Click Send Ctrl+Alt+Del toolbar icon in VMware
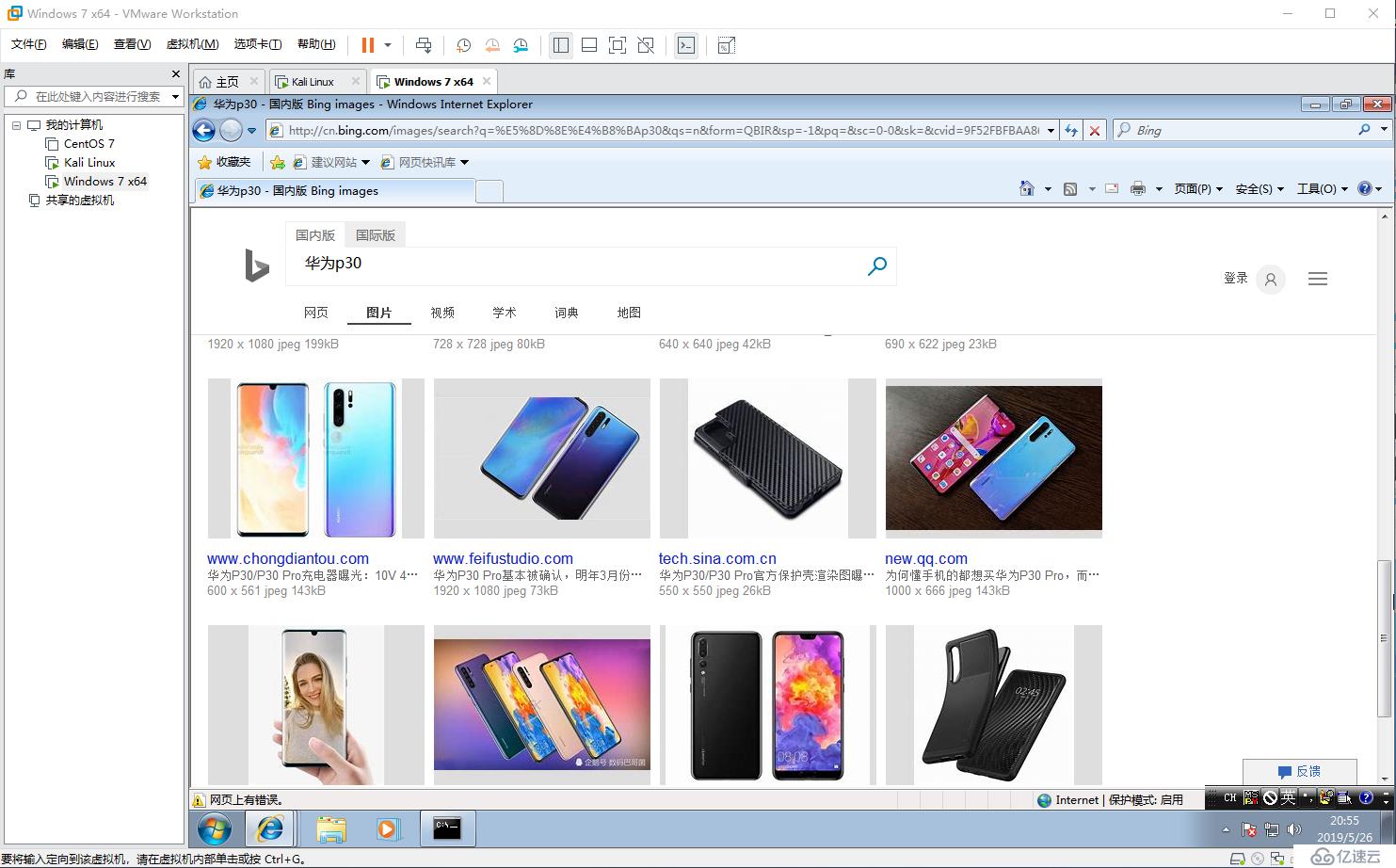 pos(424,44)
